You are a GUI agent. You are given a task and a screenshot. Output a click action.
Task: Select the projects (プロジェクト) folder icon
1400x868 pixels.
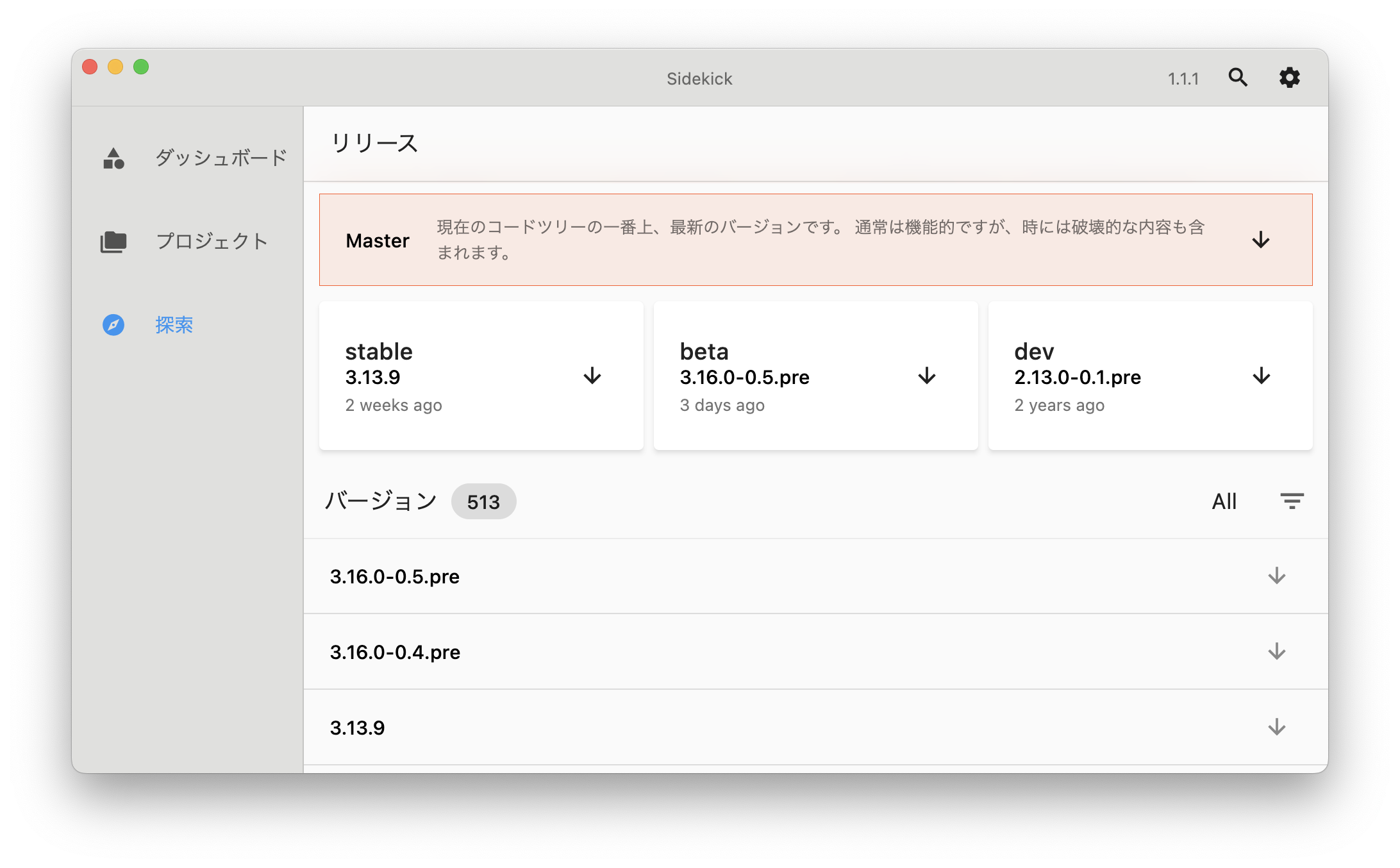click(x=113, y=242)
